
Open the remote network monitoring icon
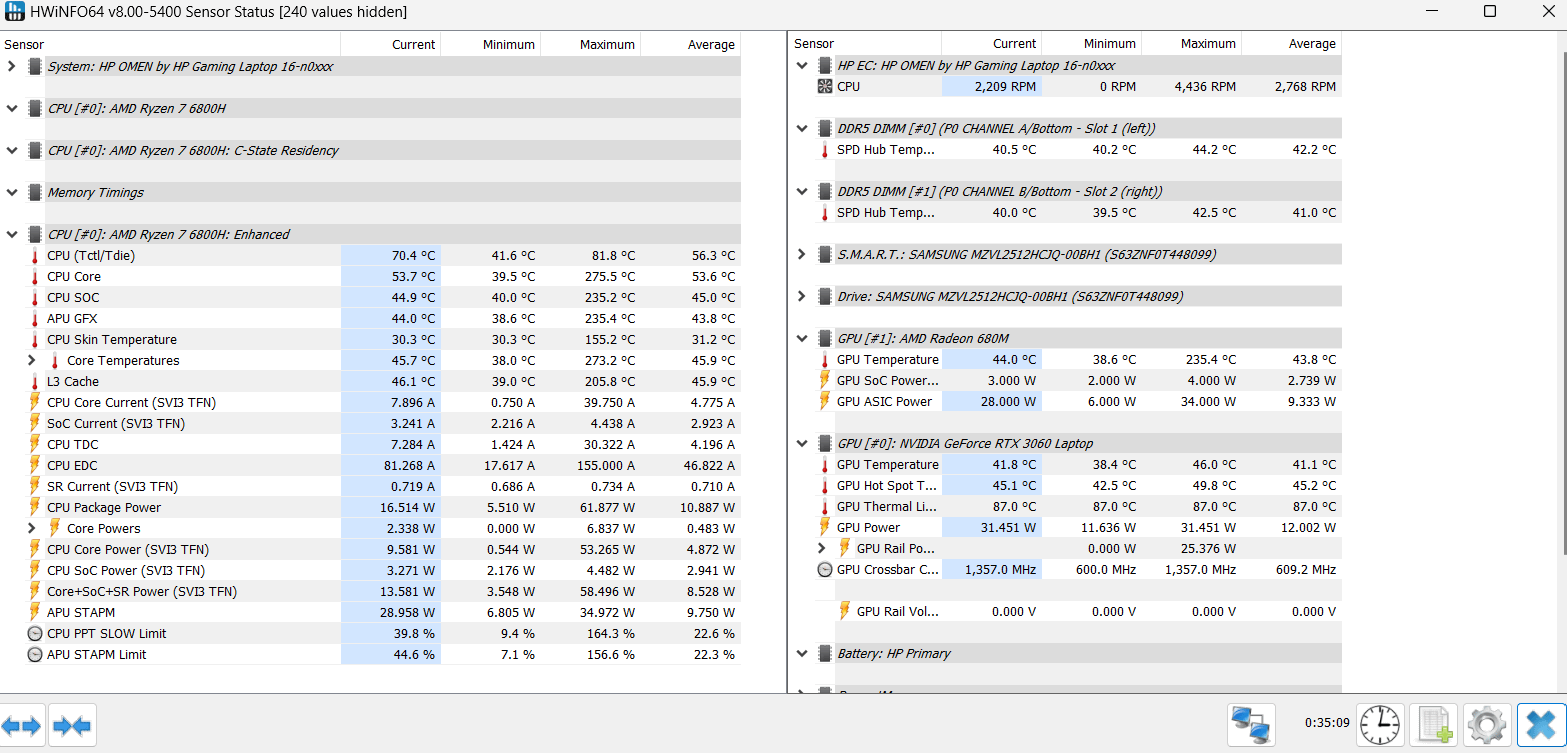[x=1251, y=723]
